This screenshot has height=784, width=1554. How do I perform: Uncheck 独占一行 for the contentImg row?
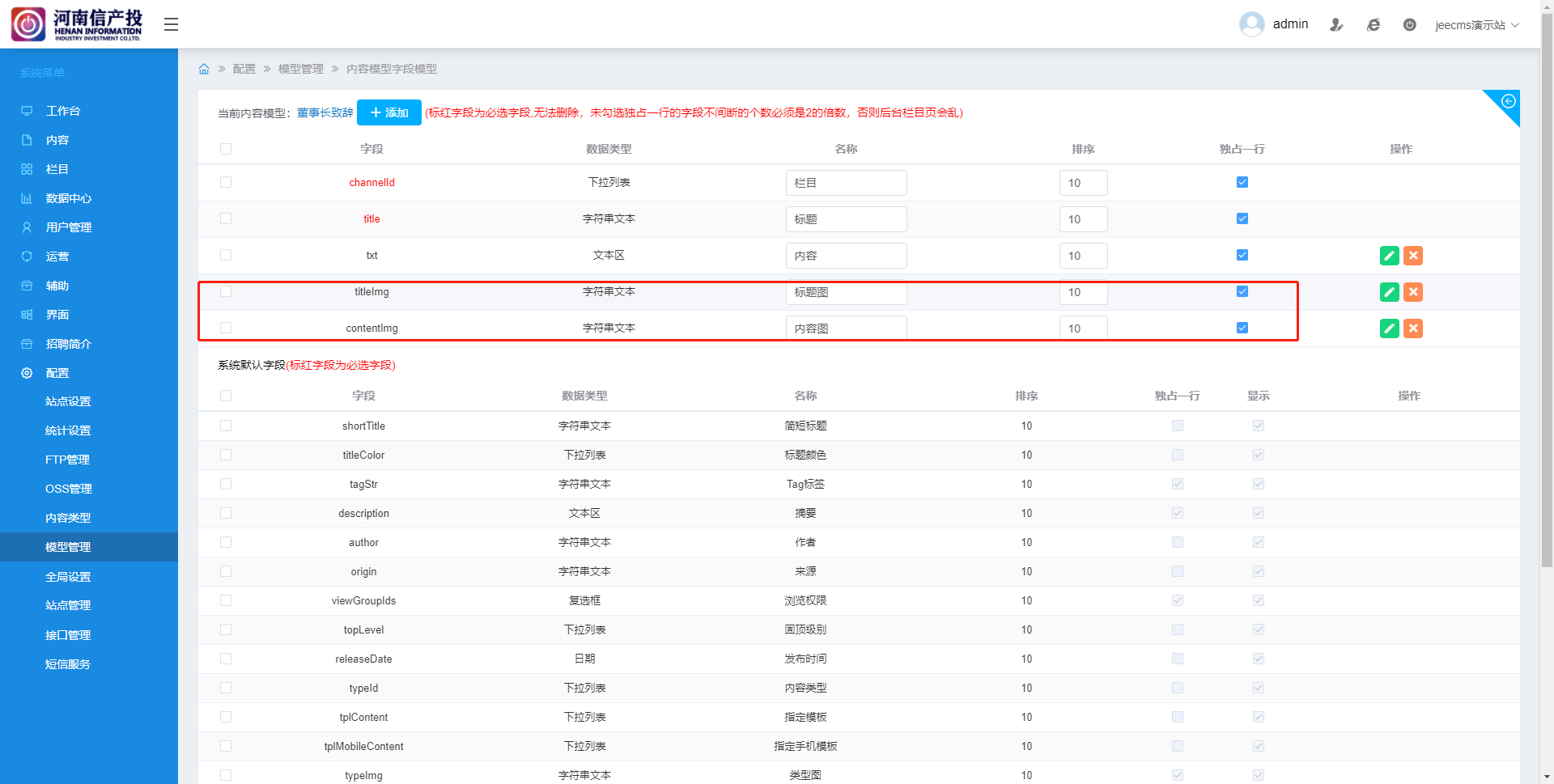click(x=1242, y=328)
